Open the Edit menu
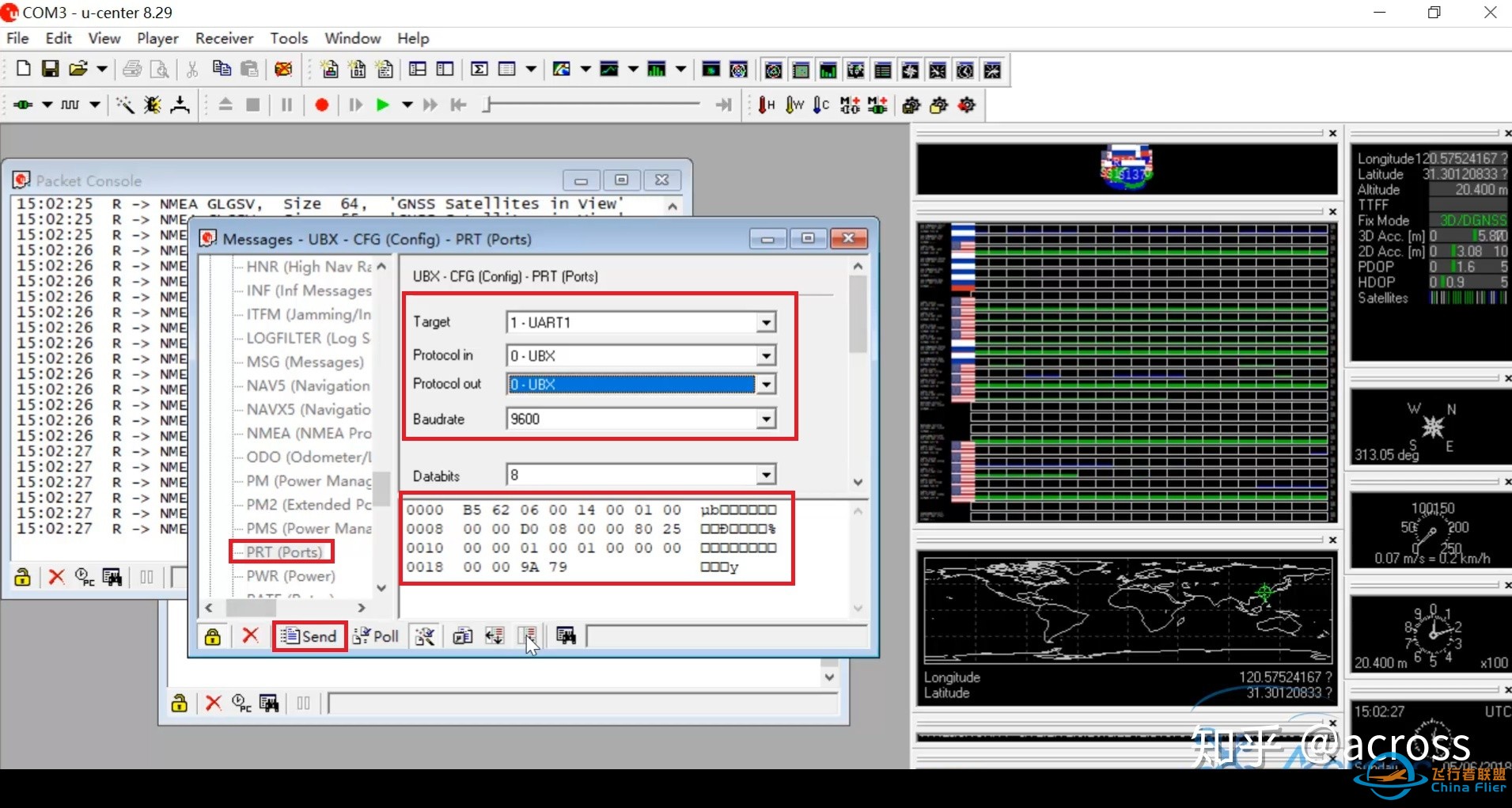The width and height of the screenshot is (1512, 808). click(59, 38)
